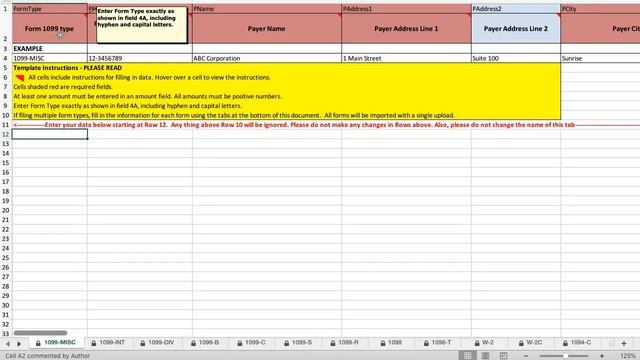
Task: Click the horizontal scrollbar thumb
Action: click(40, 333)
